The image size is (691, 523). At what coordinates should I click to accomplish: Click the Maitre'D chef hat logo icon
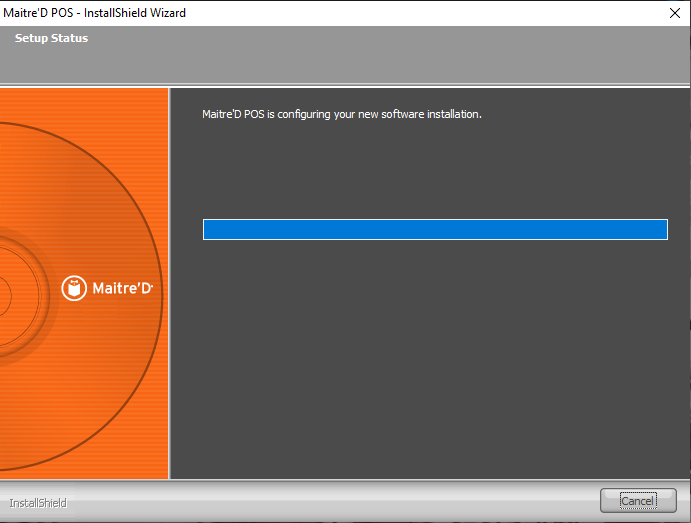[74, 288]
